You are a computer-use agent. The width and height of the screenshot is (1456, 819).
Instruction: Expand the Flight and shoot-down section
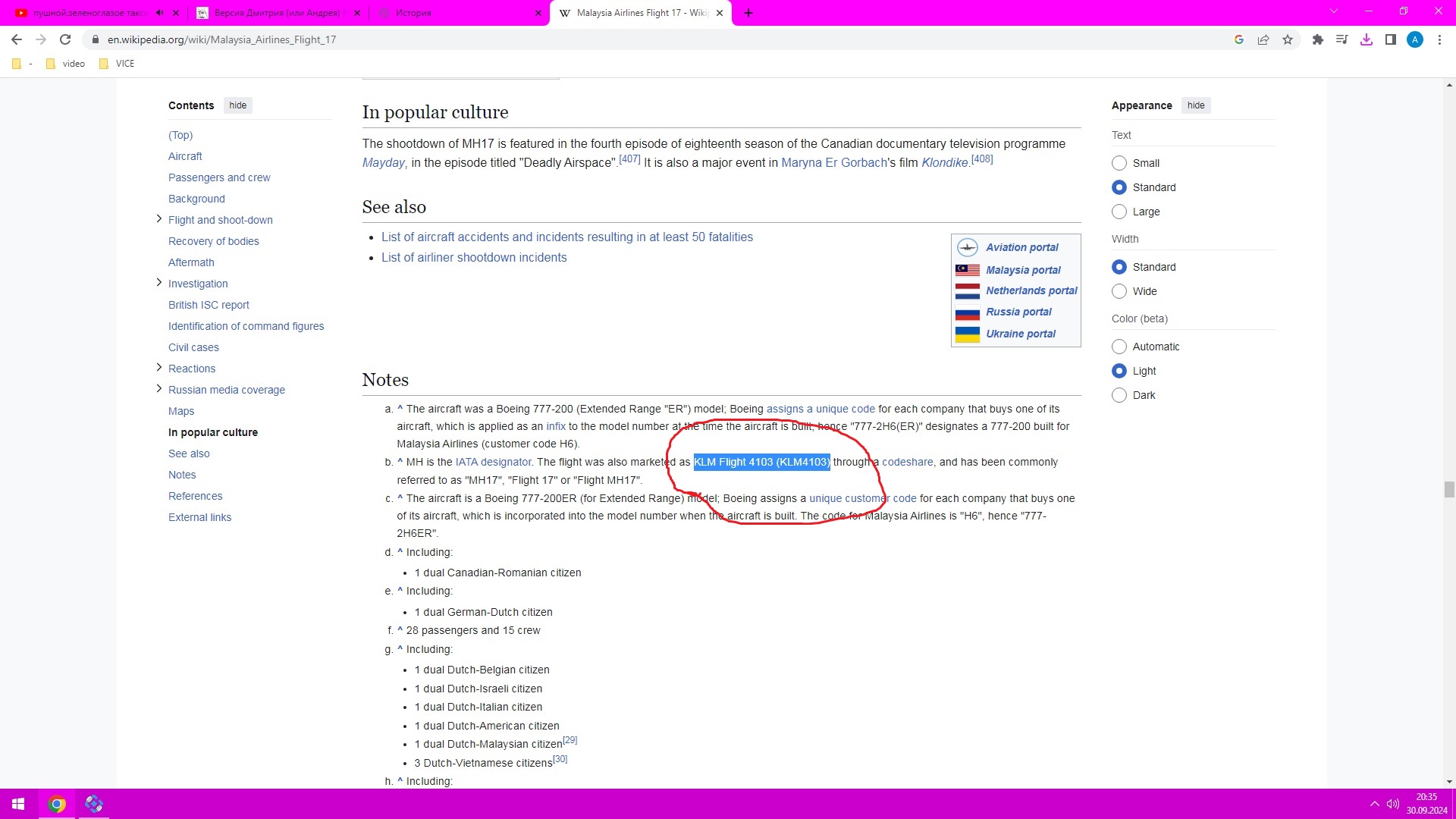click(x=158, y=219)
